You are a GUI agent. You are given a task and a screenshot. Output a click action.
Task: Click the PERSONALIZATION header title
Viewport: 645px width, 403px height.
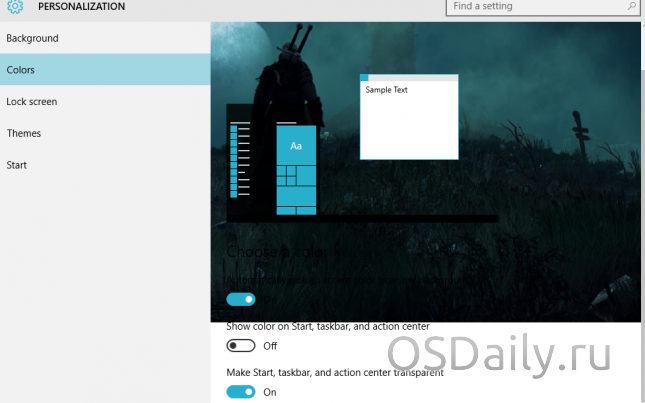pos(82,7)
